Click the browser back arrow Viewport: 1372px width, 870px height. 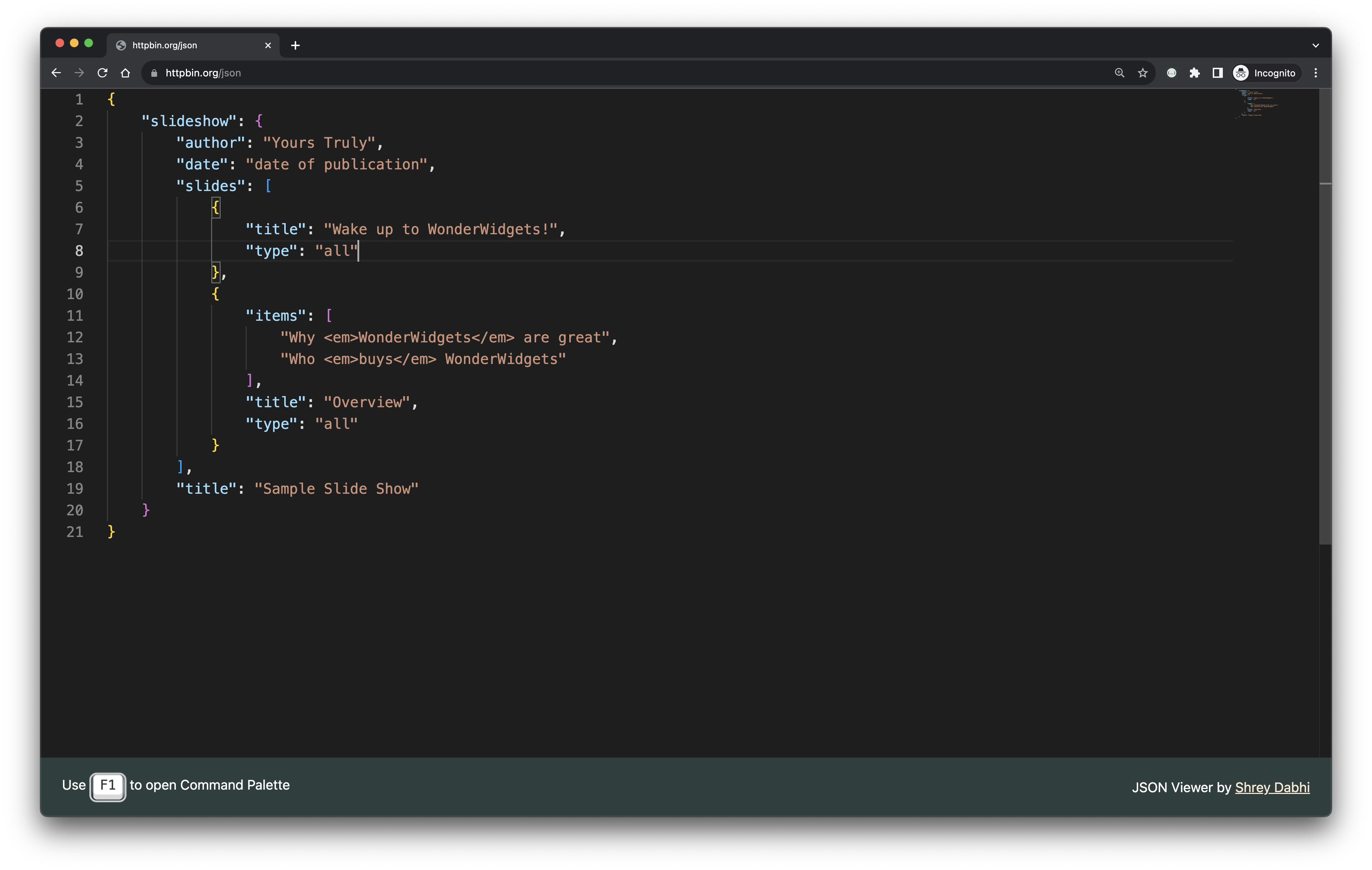pos(56,73)
